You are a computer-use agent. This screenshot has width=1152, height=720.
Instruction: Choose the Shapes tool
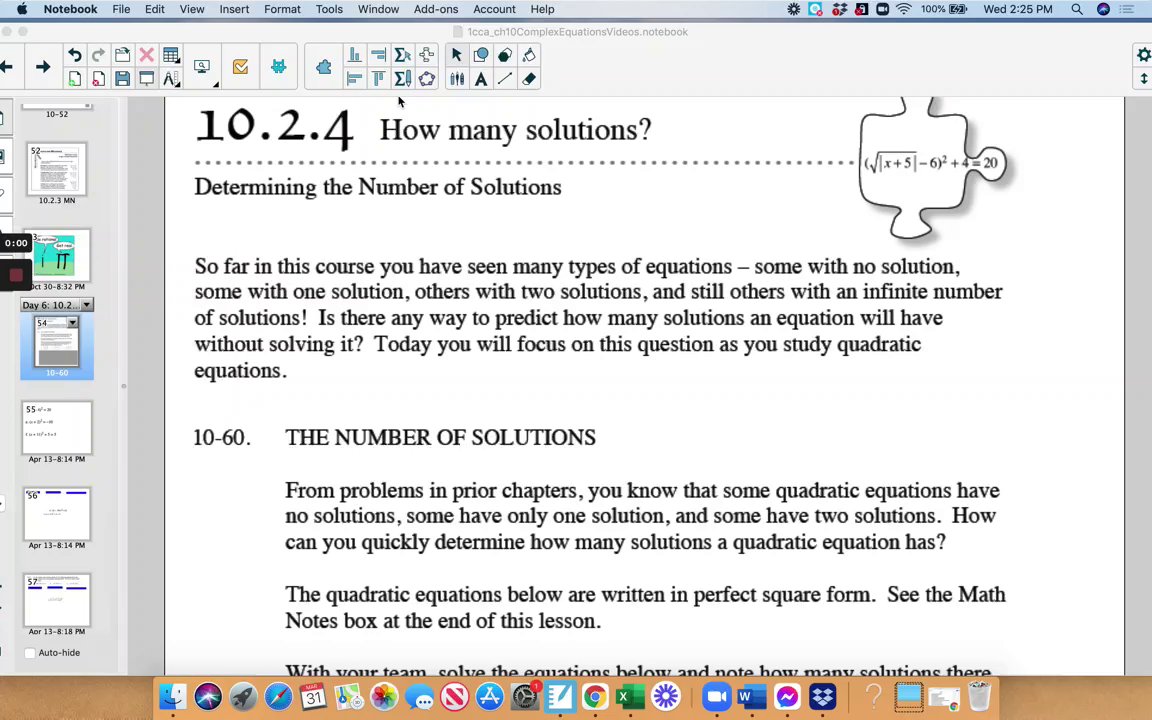pyautogui.click(x=480, y=55)
